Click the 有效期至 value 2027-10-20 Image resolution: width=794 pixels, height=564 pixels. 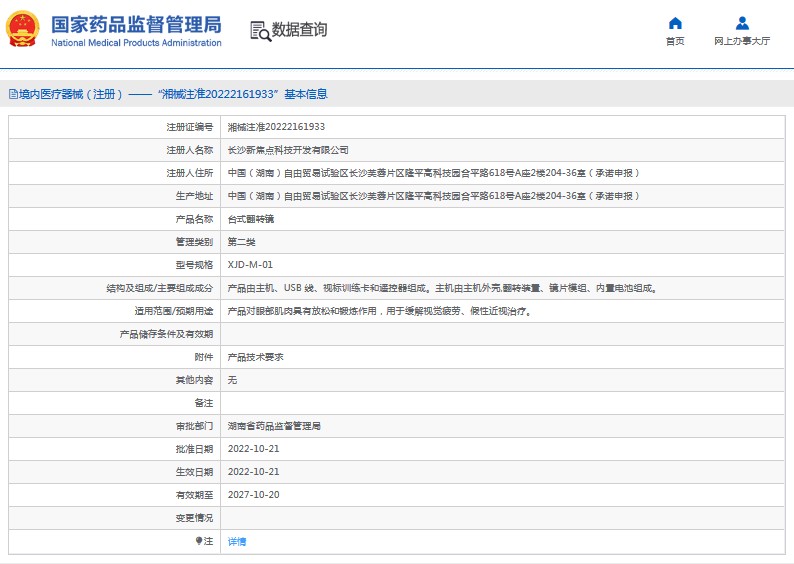click(253, 495)
